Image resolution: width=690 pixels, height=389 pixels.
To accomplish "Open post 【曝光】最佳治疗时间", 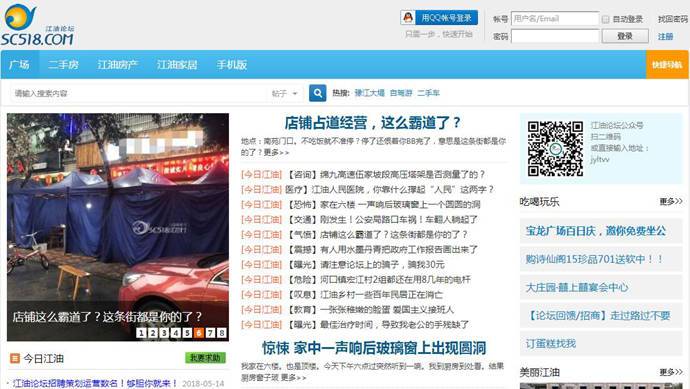I will pos(378,324).
